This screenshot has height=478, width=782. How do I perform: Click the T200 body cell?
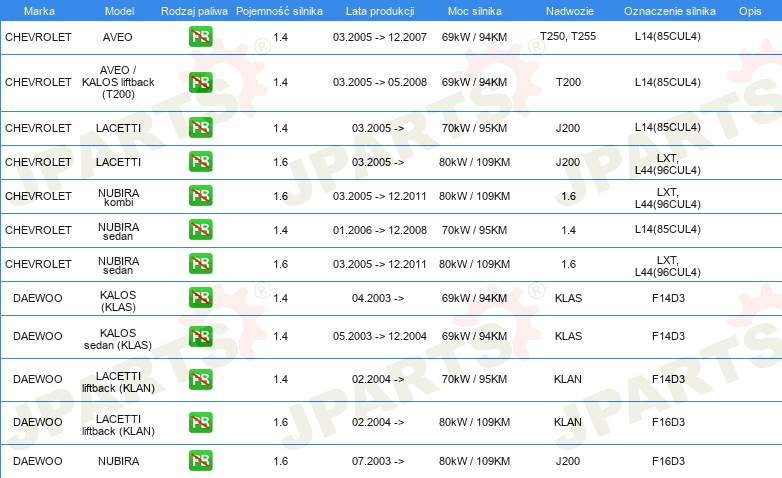pyautogui.click(x=569, y=82)
